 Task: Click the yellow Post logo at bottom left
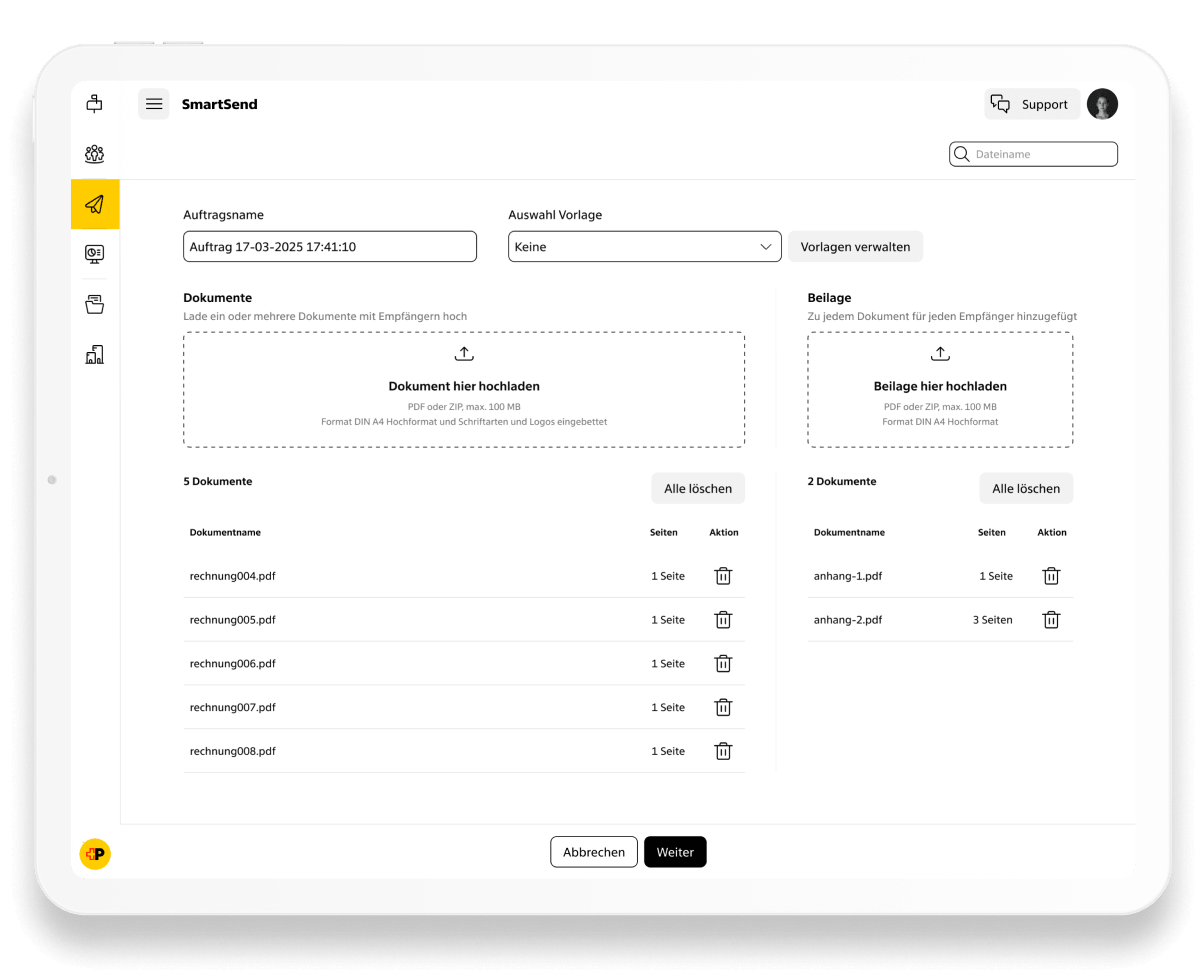coord(95,853)
